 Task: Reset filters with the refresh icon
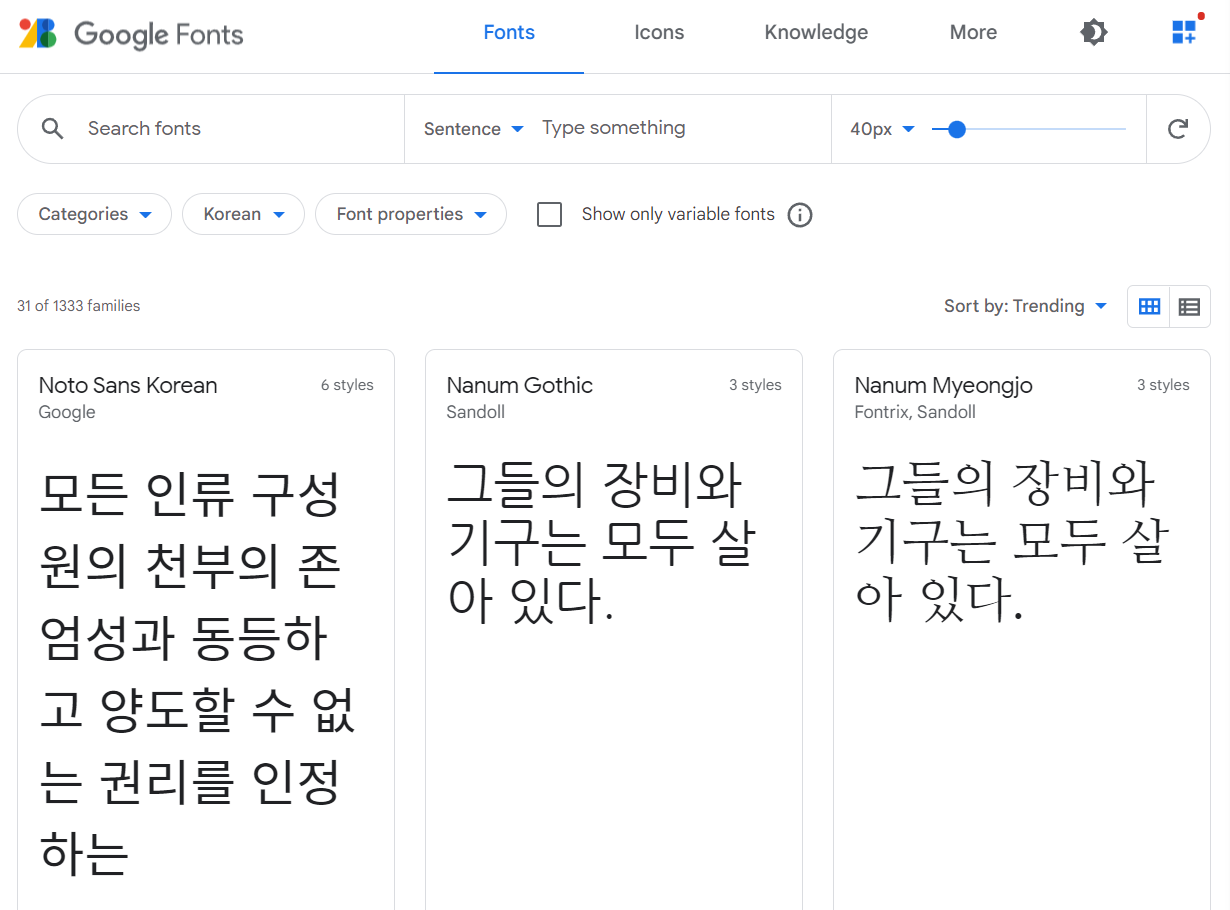pos(1179,129)
